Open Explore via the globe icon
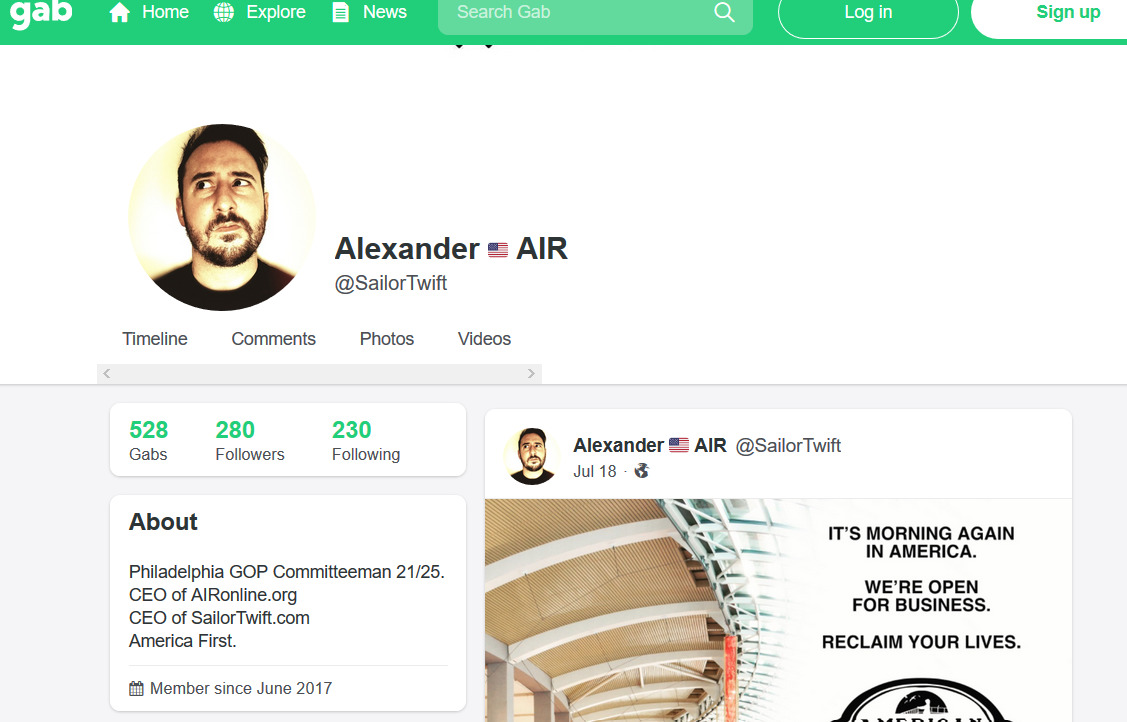1127x722 pixels. [x=224, y=12]
